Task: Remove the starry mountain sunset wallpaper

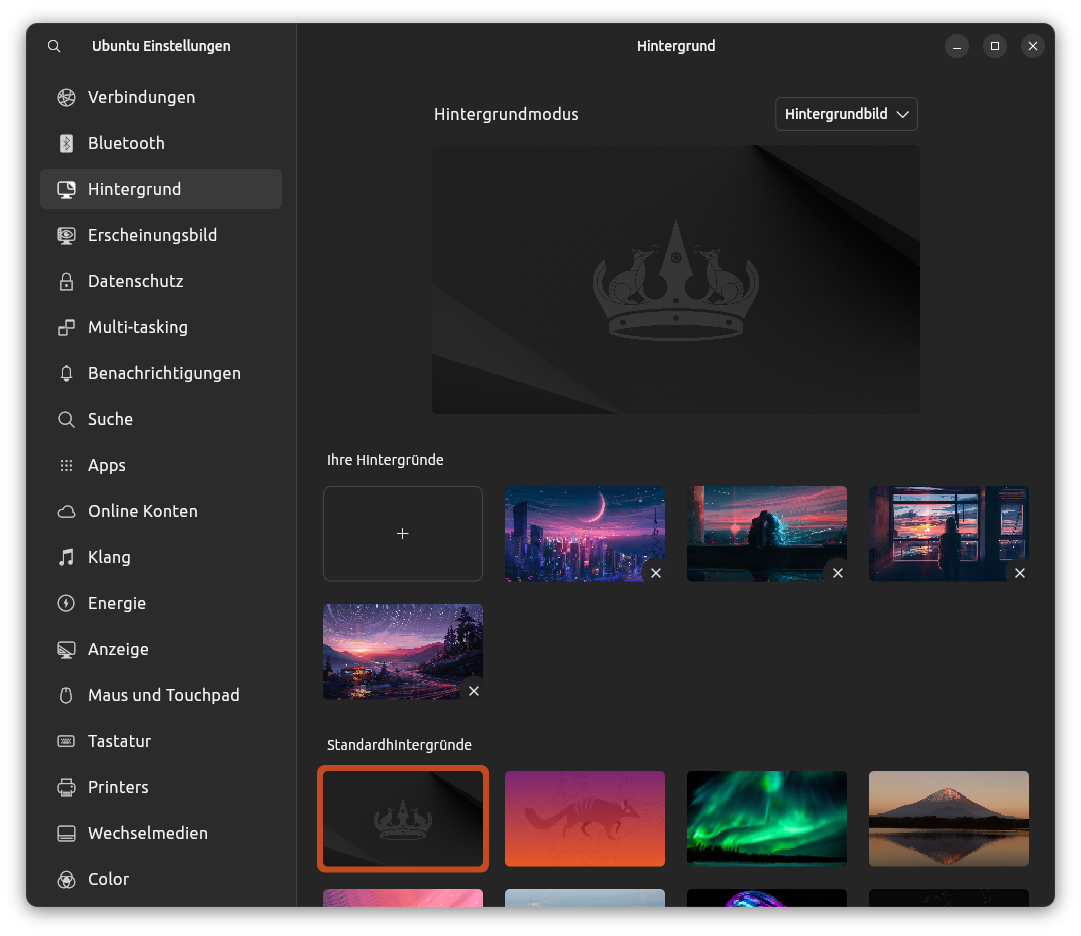Action: (474, 691)
